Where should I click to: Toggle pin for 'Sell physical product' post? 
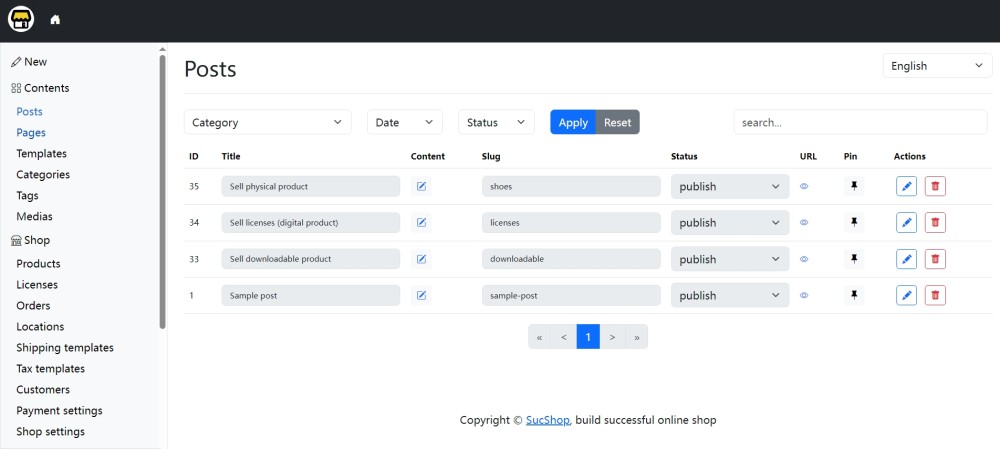853,186
